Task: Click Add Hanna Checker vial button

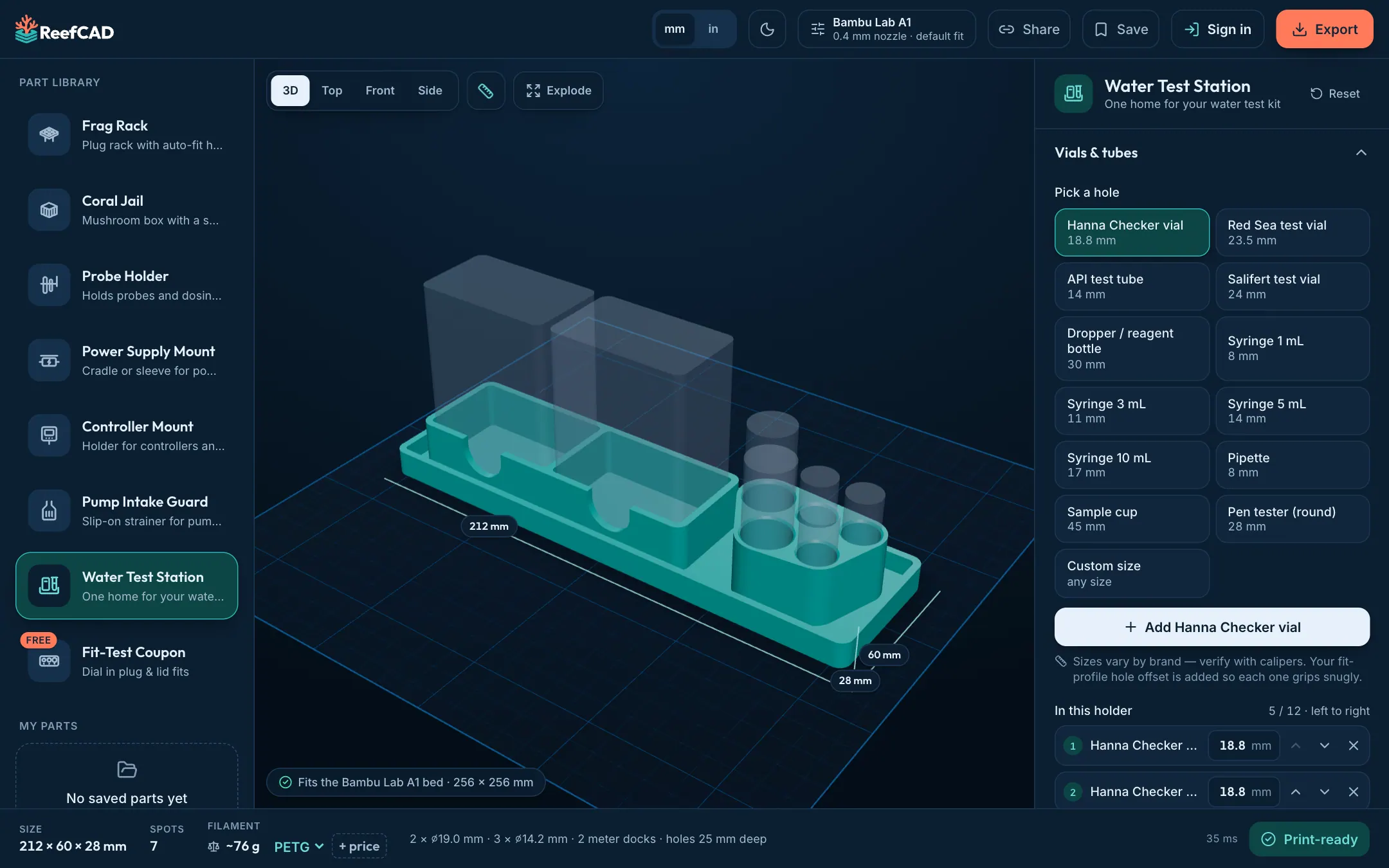Action: (x=1212, y=627)
